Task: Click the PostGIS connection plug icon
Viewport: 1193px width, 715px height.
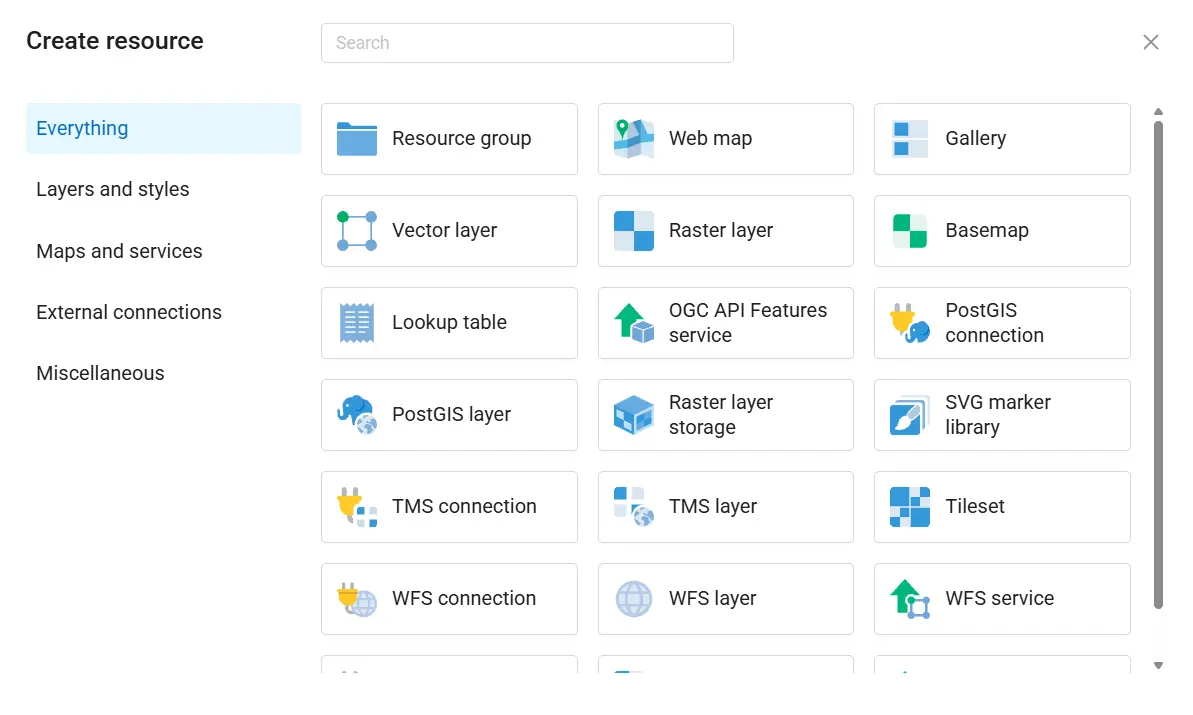Action: tap(910, 323)
